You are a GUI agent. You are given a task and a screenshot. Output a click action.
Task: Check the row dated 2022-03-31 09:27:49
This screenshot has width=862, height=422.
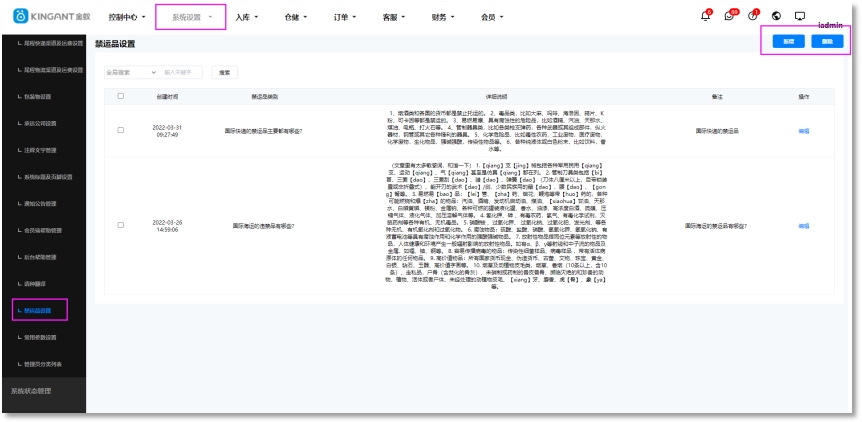pyautogui.click(x=120, y=131)
